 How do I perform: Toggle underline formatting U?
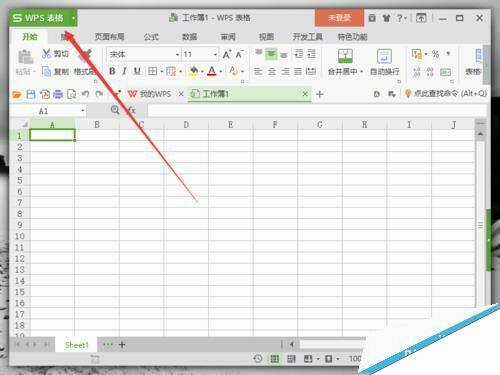tap(137, 71)
